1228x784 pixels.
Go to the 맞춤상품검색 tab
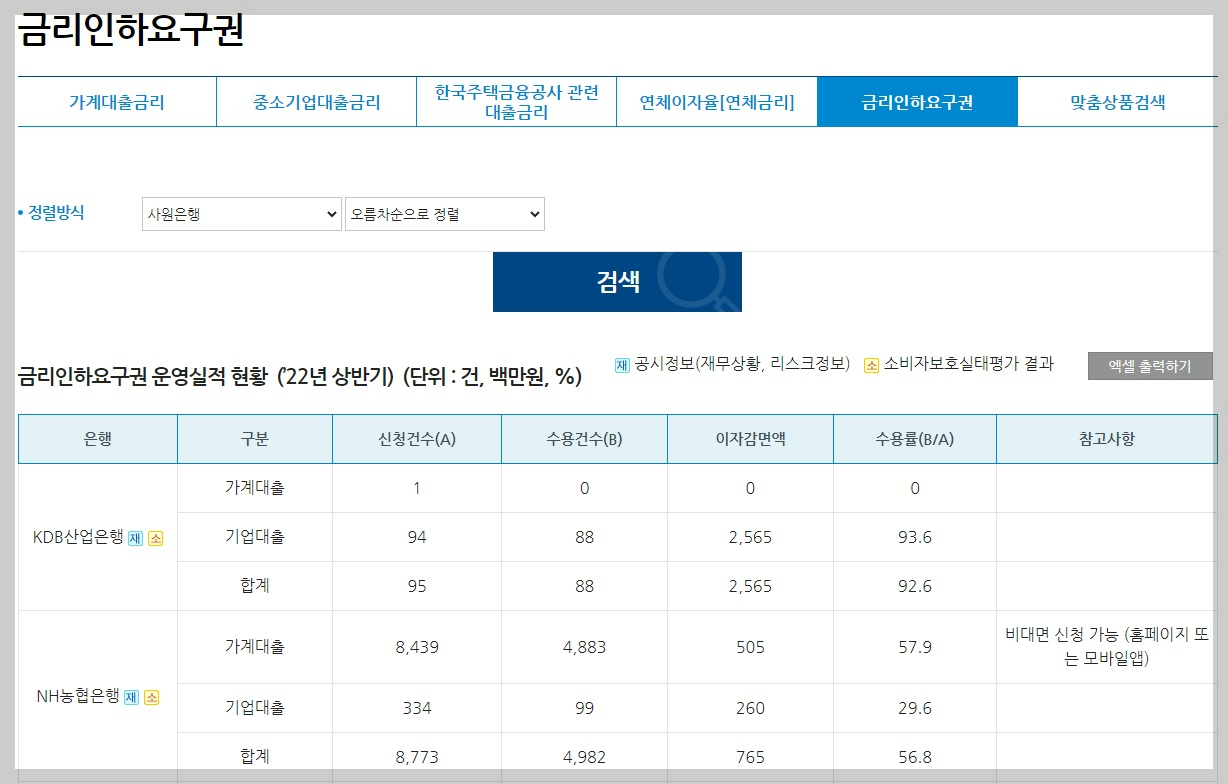point(1118,101)
